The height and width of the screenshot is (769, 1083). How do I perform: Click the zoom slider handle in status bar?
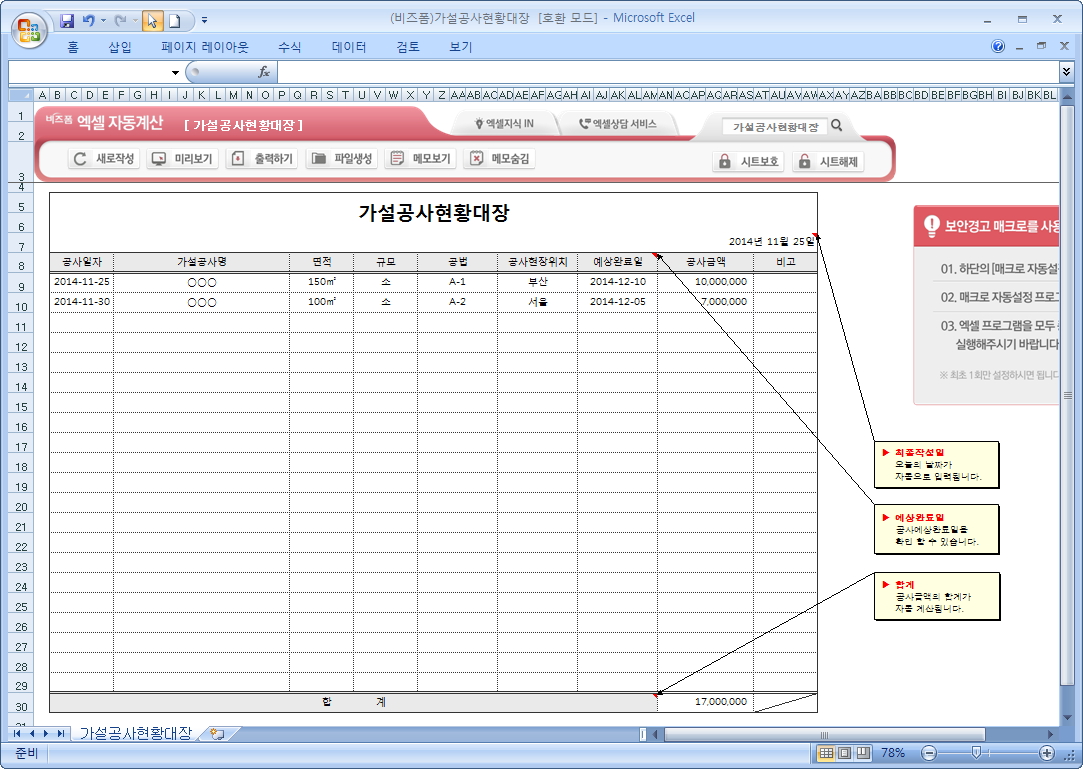coord(976,753)
